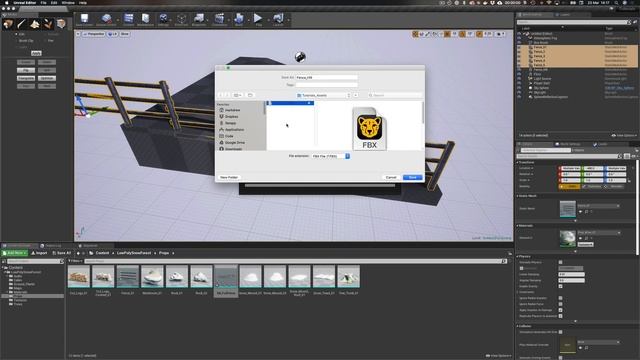Screen dimensions: 640x360
Task: Select the Foliage mode icon
Action: pyautogui.click(x=48, y=24)
